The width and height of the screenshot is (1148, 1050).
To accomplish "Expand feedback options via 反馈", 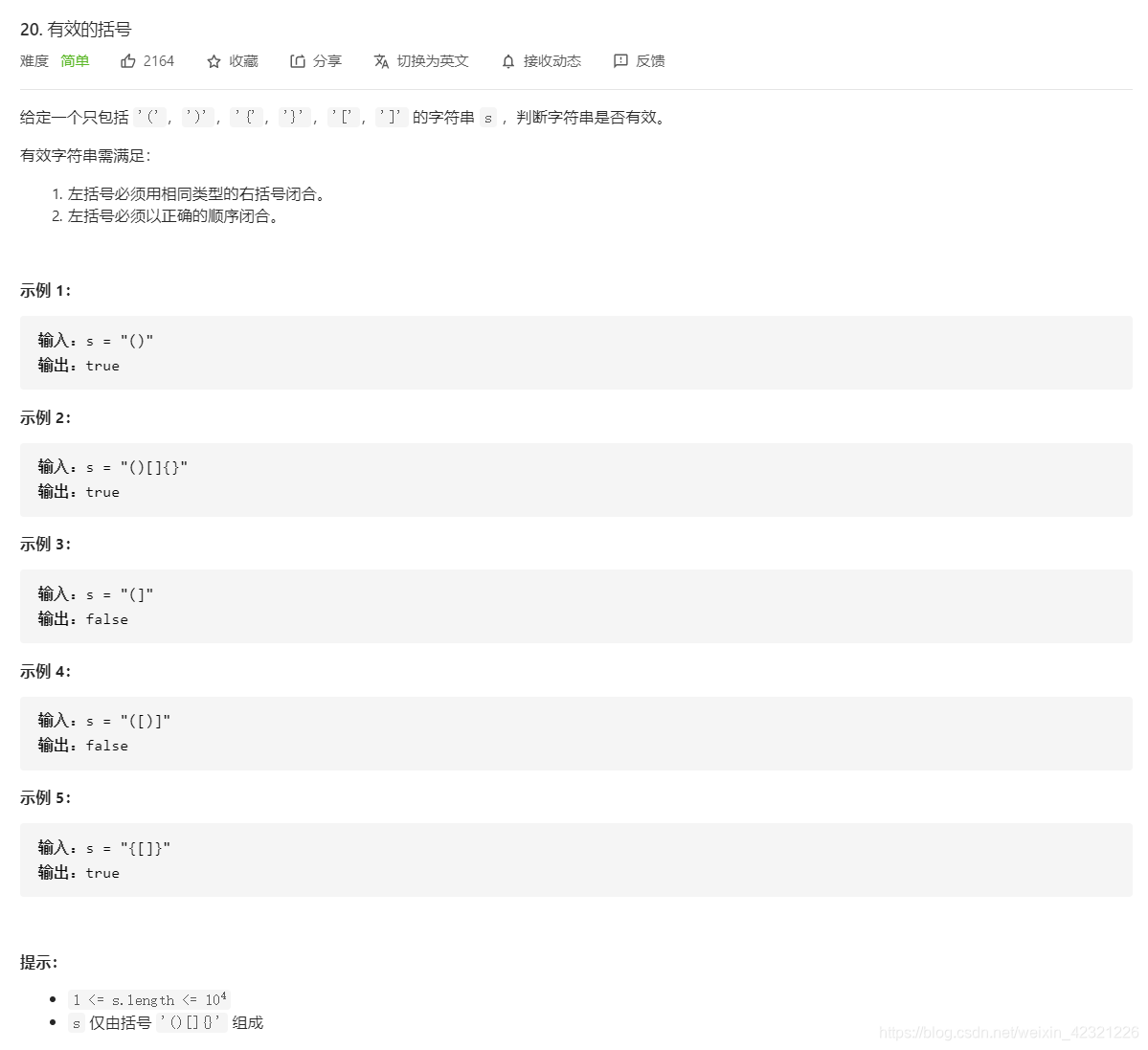I will coord(651,60).
